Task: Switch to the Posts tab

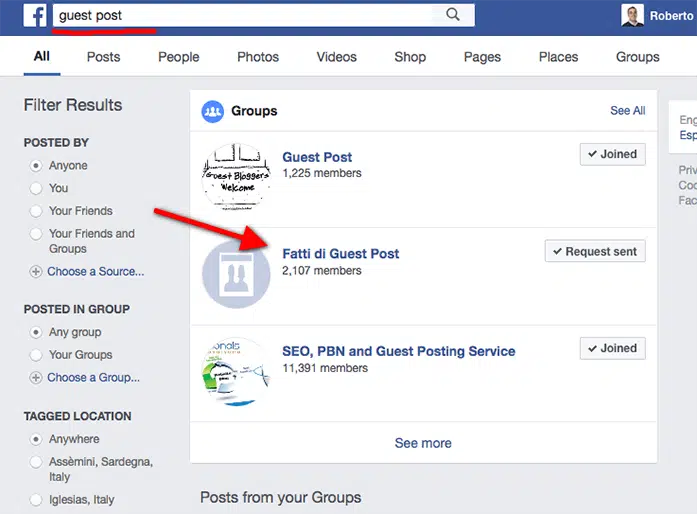Action: coord(104,57)
